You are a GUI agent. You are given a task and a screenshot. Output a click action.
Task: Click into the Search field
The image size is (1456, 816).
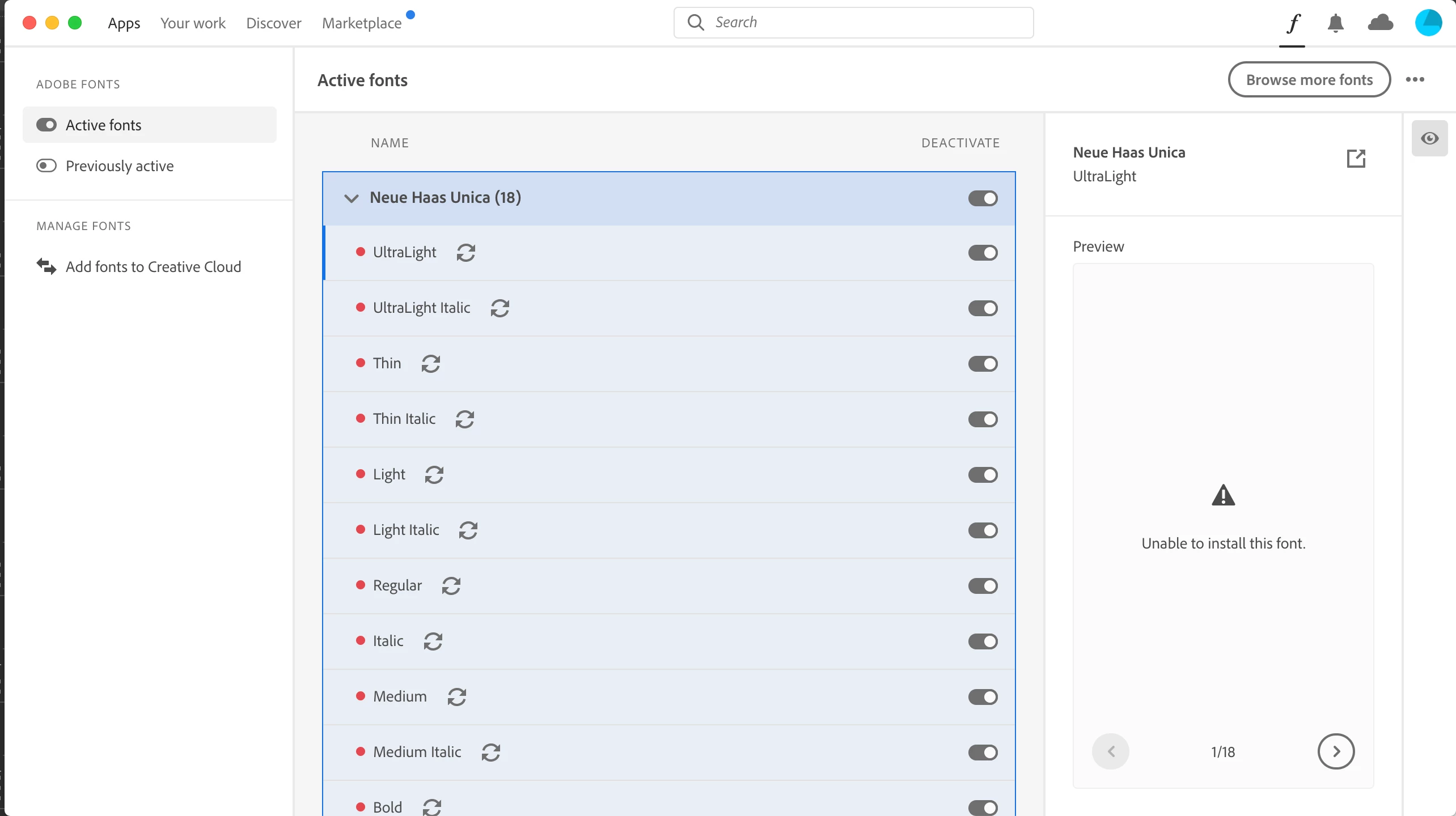[853, 23]
